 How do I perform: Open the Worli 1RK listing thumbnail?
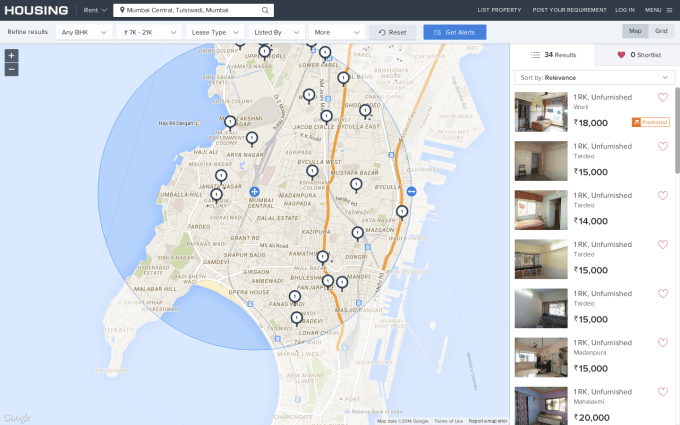pyautogui.click(x=541, y=112)
